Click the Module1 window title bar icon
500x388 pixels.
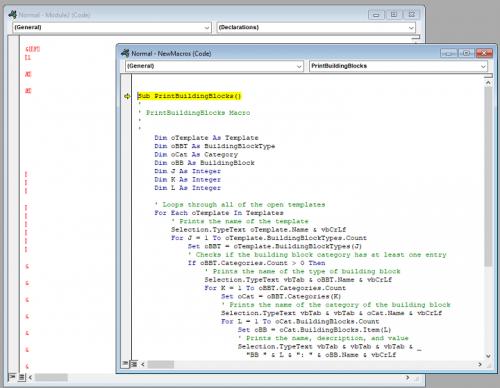coord(12,15)
